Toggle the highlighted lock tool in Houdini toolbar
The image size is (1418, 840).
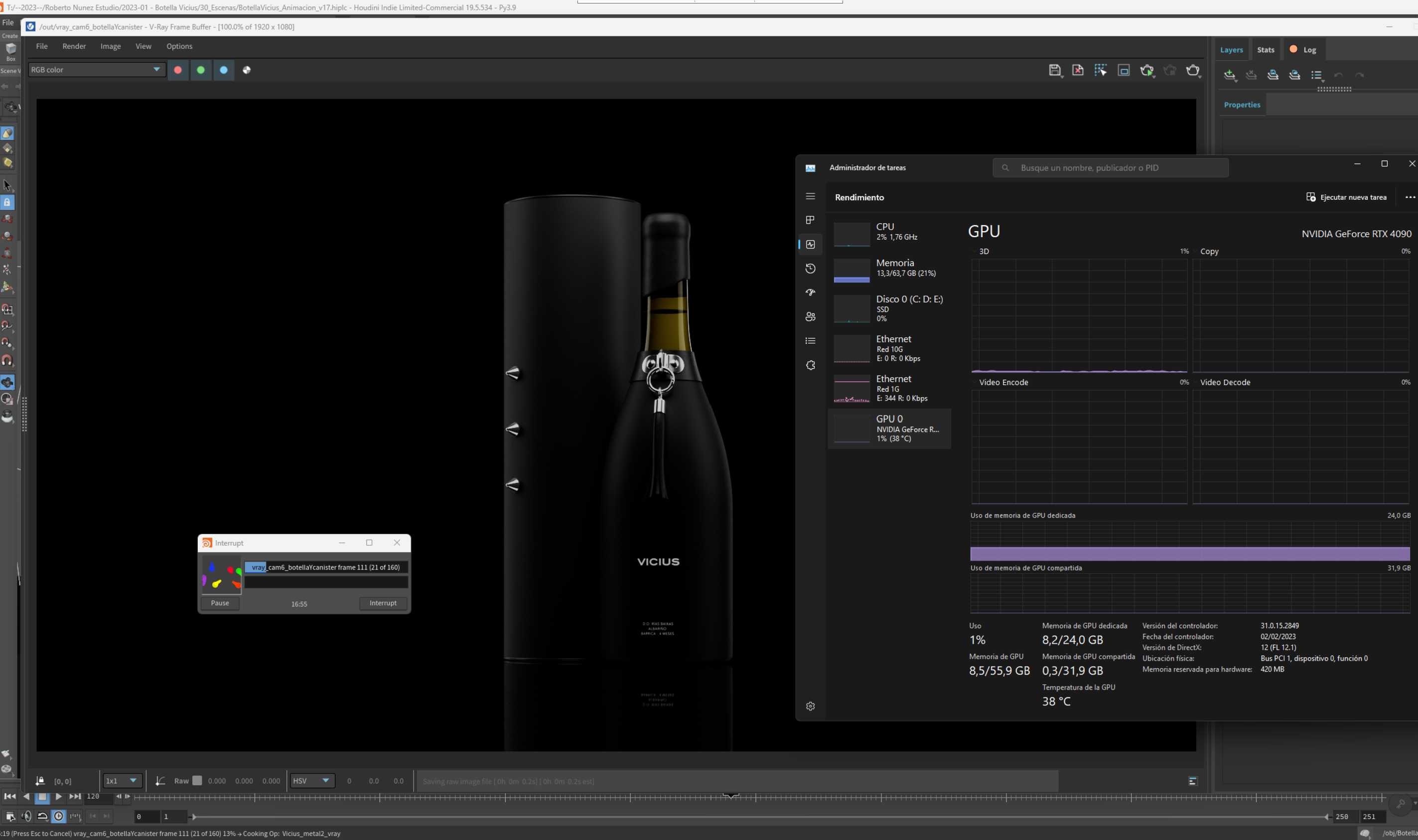pos(7,202)
